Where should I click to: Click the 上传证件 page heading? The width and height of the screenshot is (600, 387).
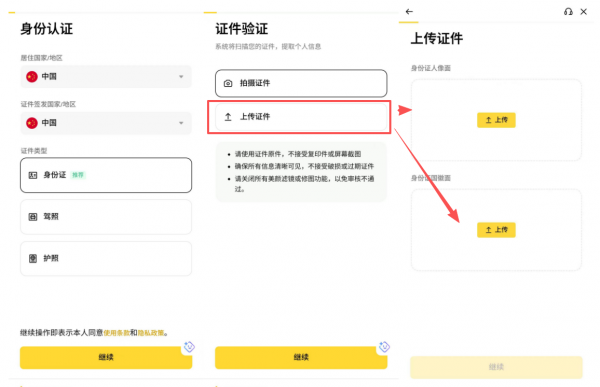coord(437,39)
